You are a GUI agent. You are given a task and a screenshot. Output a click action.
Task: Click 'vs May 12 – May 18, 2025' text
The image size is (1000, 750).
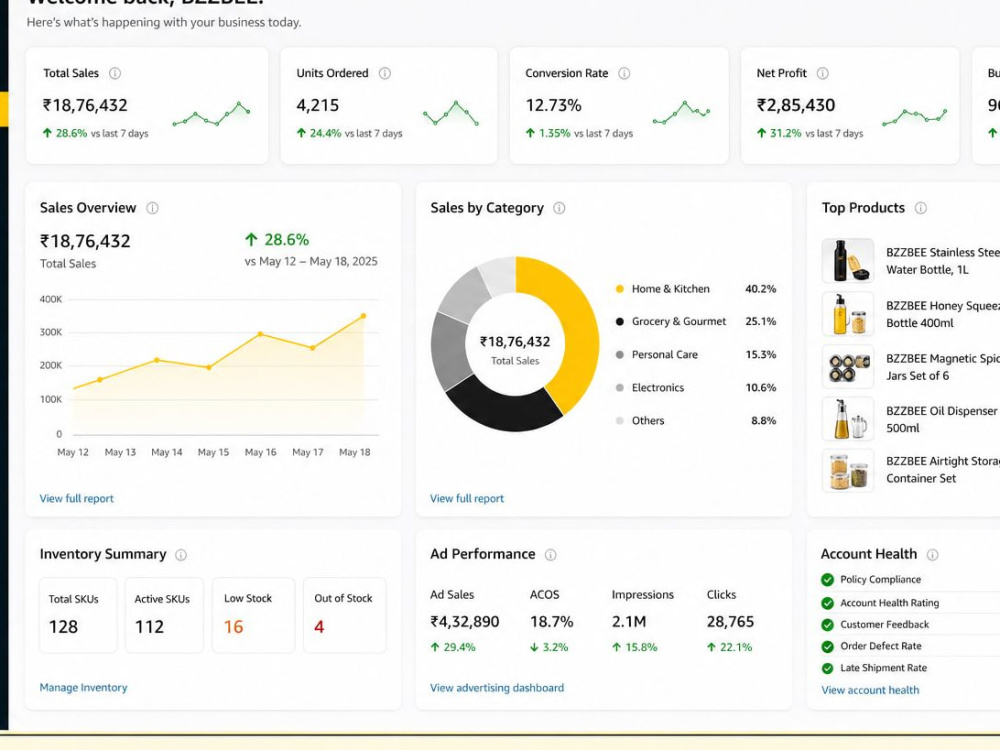point(311,261)
